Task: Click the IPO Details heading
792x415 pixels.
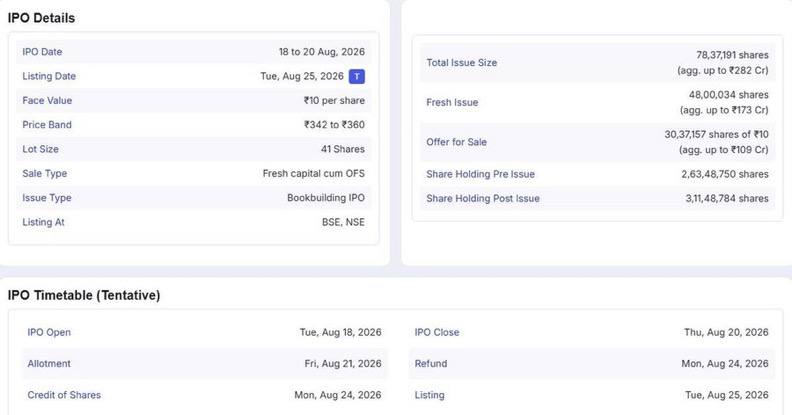Action: coord(41,18)
